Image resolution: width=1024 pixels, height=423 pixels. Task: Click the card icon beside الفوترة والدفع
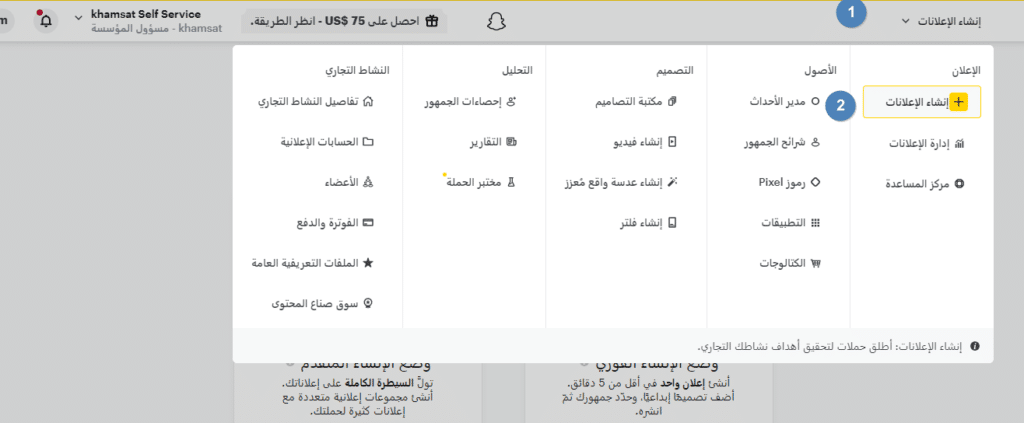368,223
